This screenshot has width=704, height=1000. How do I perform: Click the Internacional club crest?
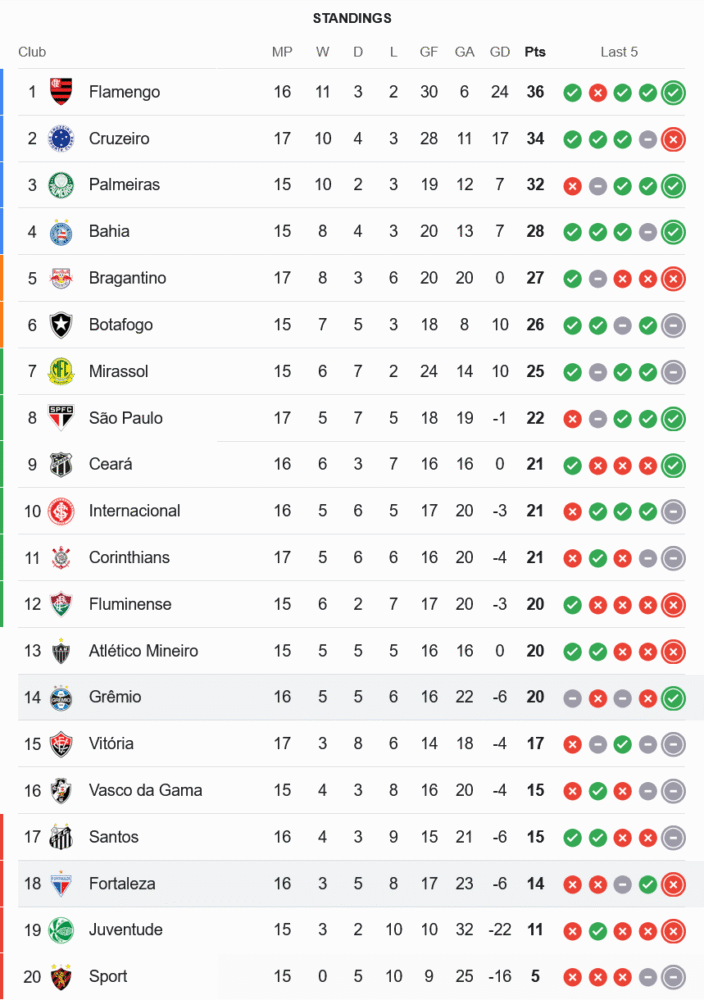tap(62, 511)
